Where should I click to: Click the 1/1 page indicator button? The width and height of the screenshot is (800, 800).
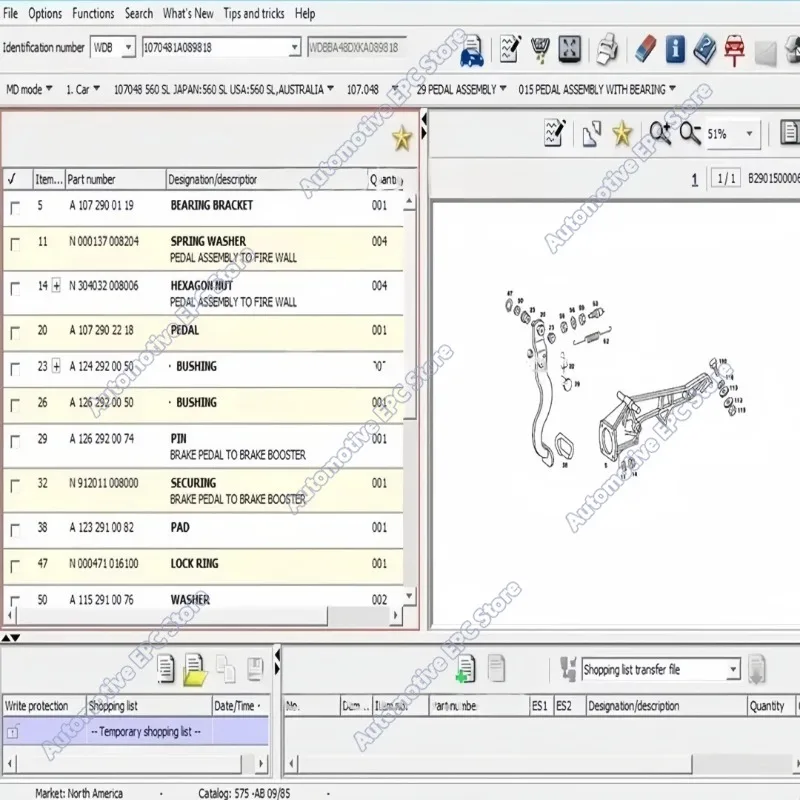click(x=726, y=179)
